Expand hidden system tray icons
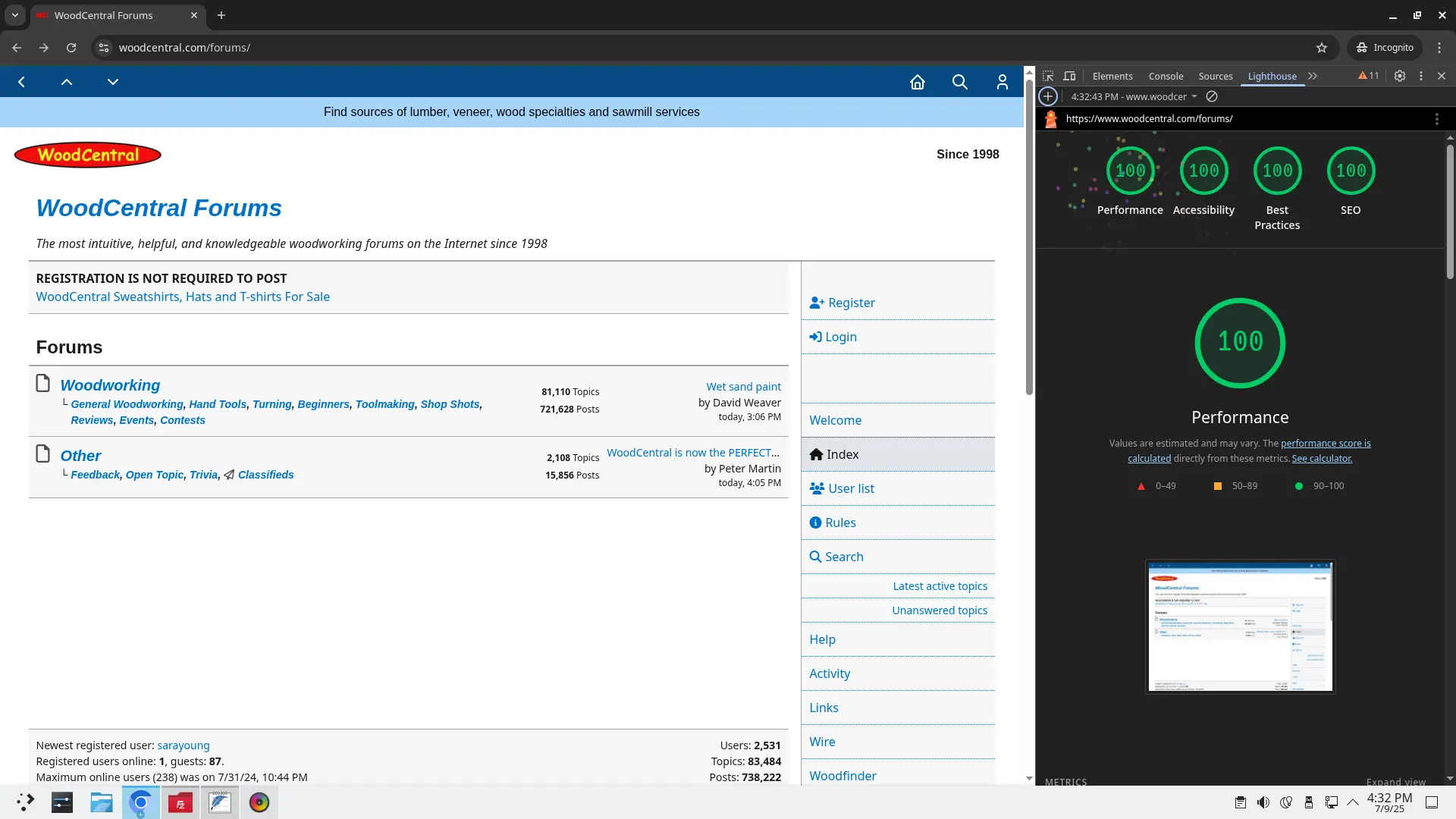1456x819 pixels. point(1353,802)
